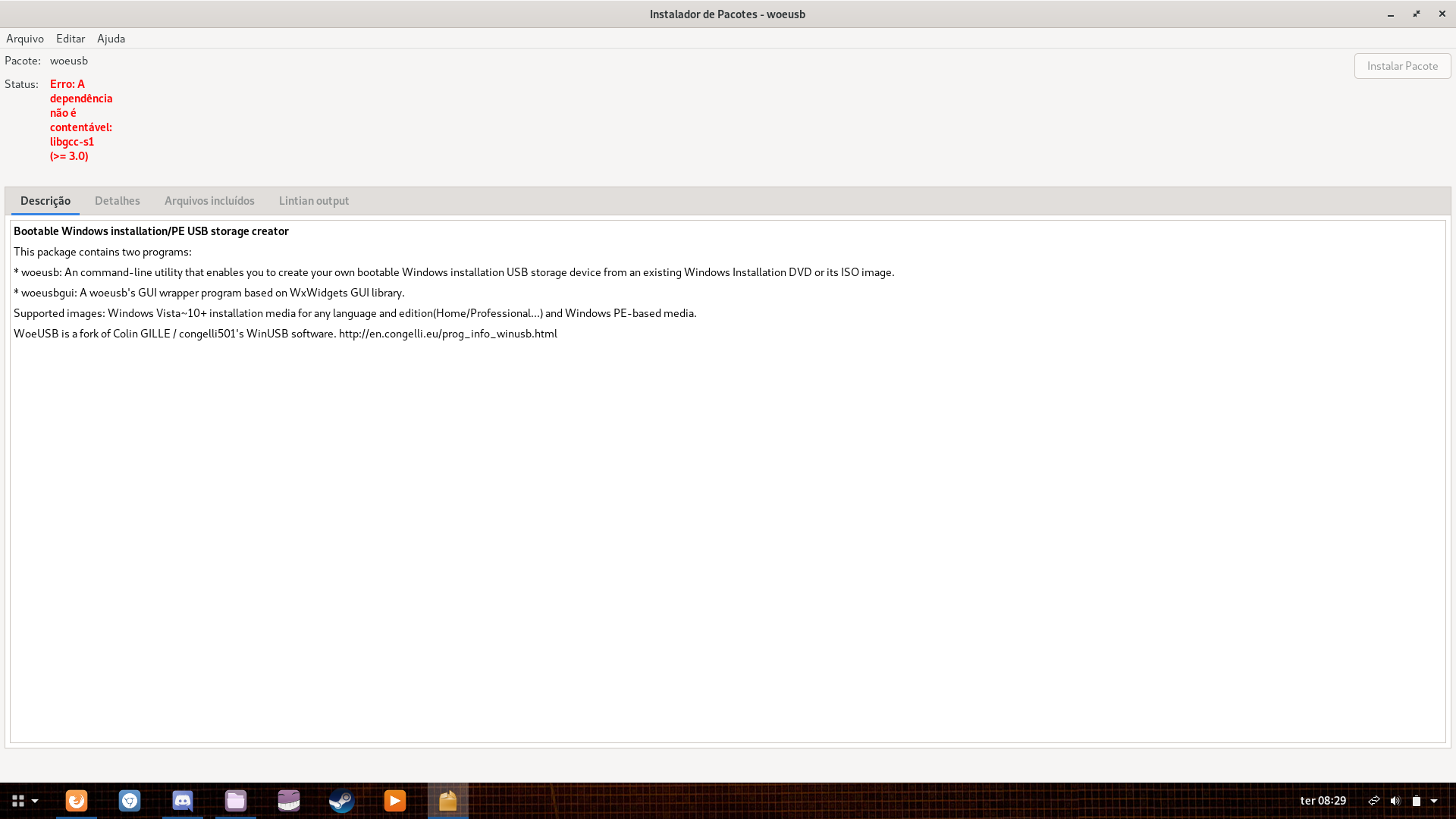
Task: Click the woeusbgui description line
Action: [209, 293]
